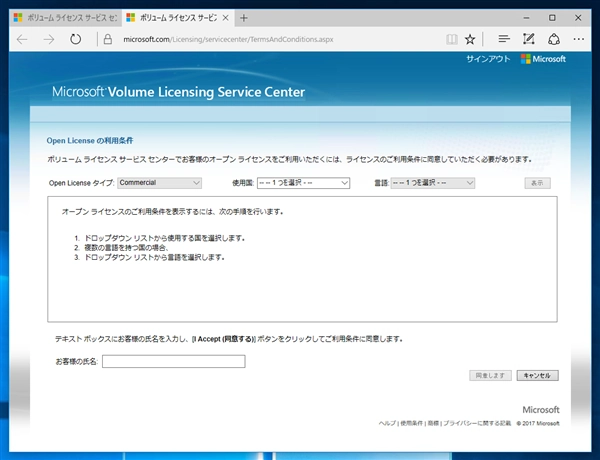Open the 商標 footer link
This screenshot has width=600, height=460.
(433, 423)
